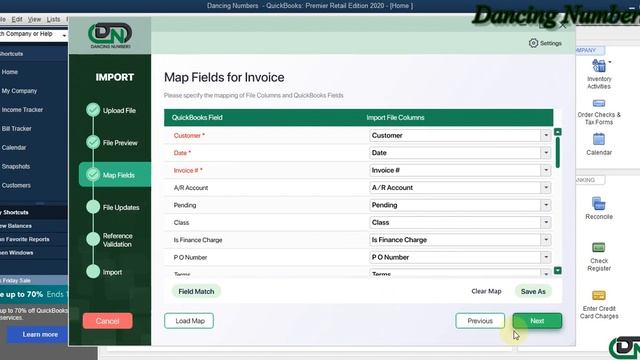Click the Save As button
Viewport: 640px width, 360px height.
click(533, 291)
